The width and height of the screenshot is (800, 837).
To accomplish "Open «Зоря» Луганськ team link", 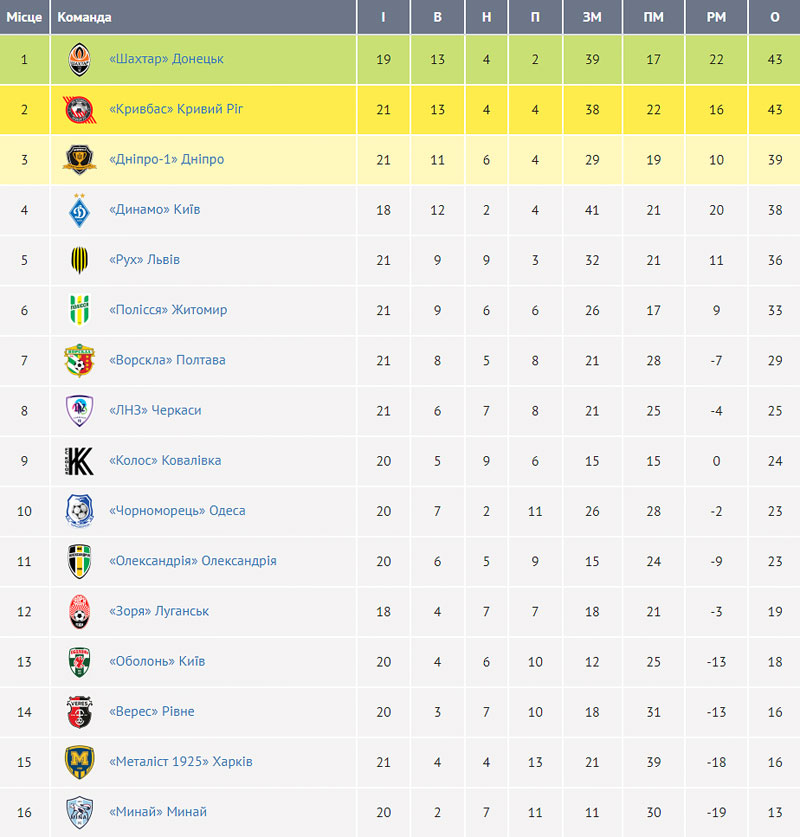I will 159,611.
